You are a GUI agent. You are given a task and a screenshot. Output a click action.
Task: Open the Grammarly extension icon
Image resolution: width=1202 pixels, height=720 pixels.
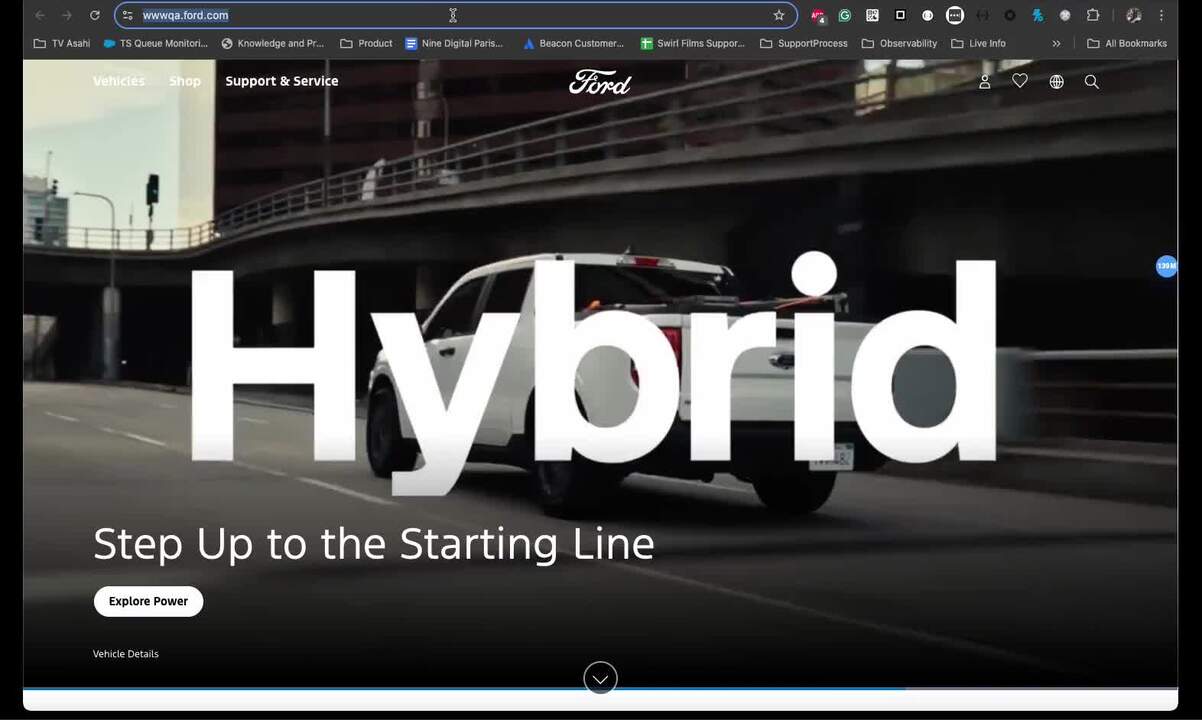(x=845, y=15)
